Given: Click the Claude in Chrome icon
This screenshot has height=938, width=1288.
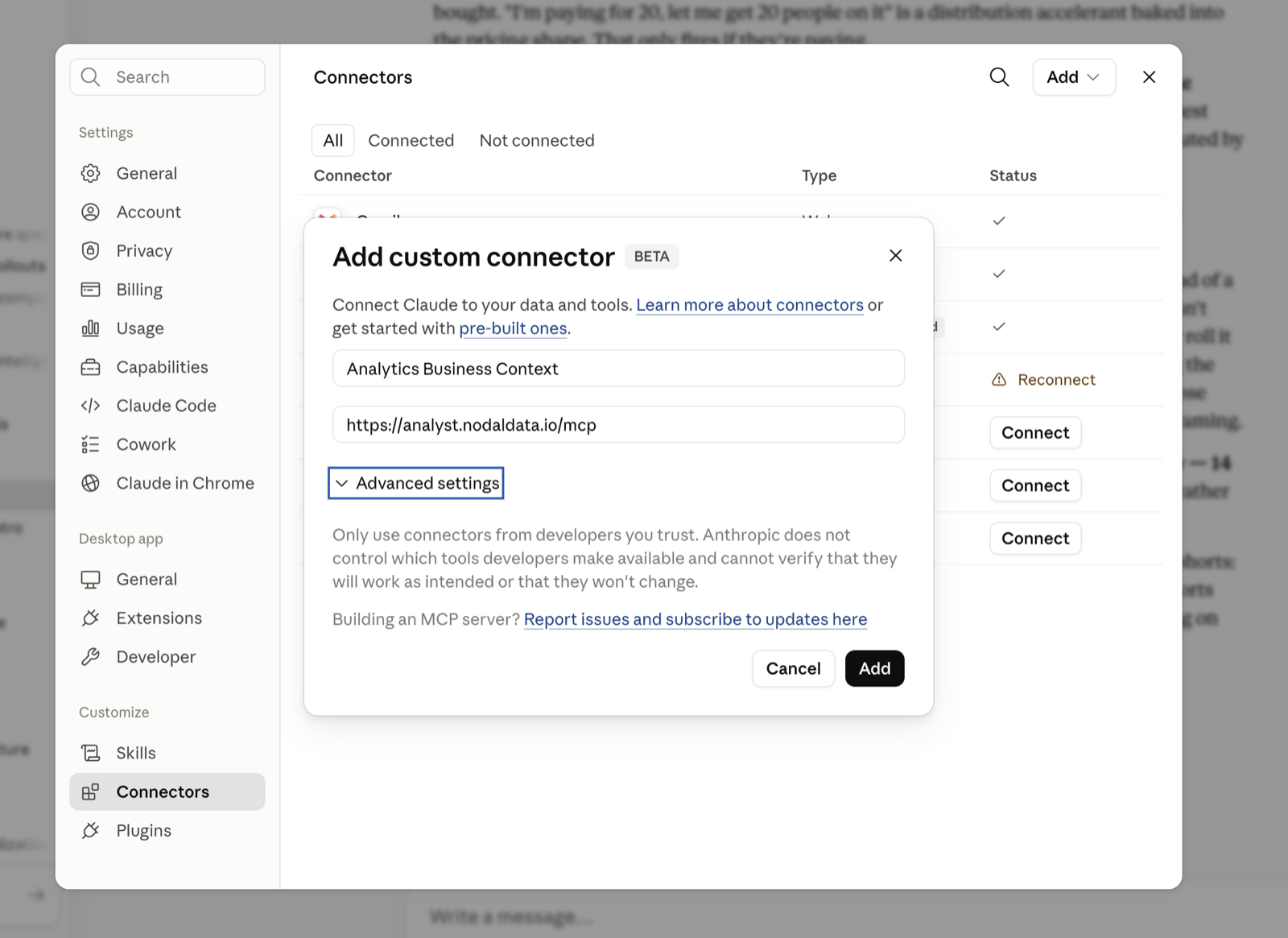Looking at the screenshot, I should click(x=91, y=483).
